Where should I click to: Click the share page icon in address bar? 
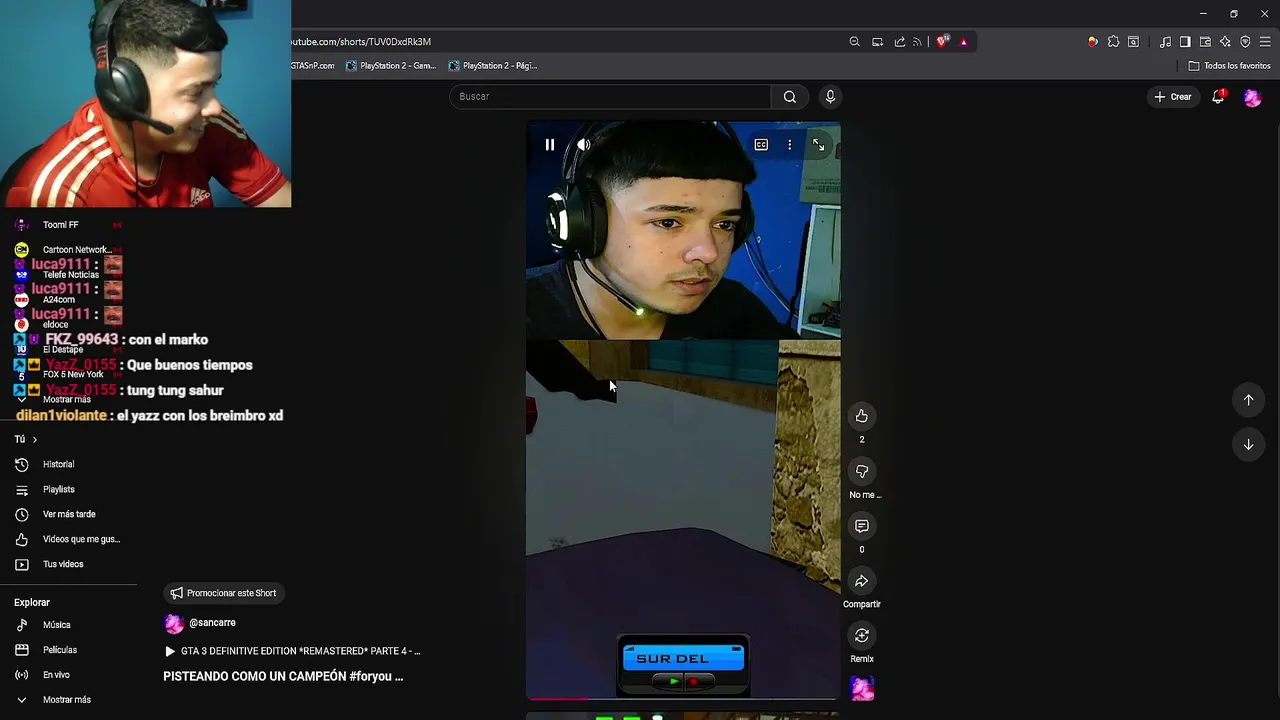pyautogui.click(x=899, y=42)
